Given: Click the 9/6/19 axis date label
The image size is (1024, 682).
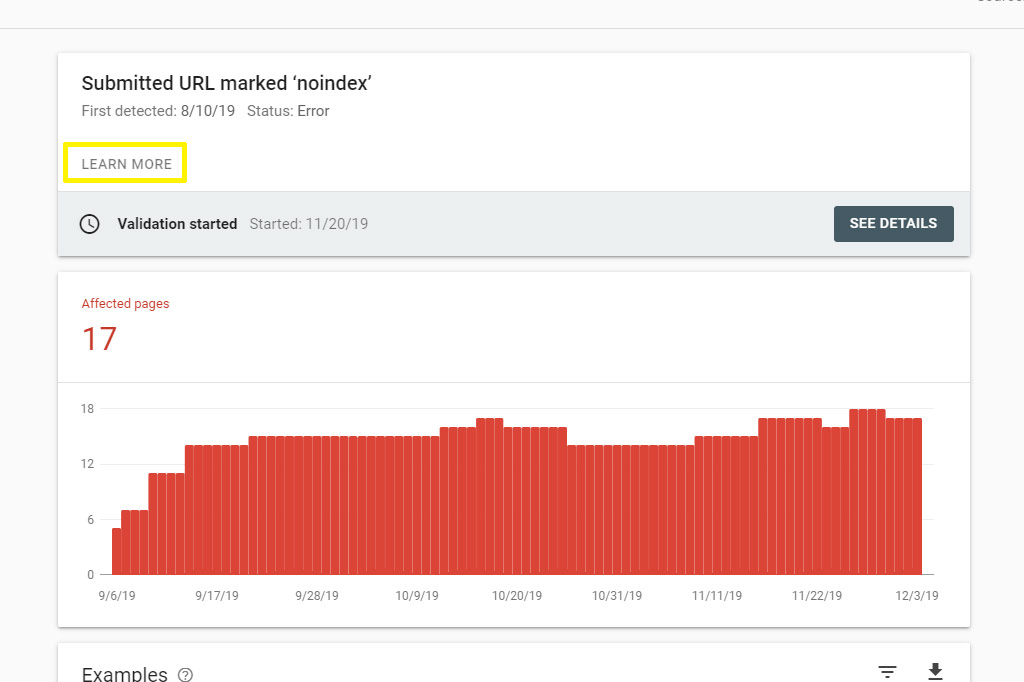Looking at the screenshot, I should [117, 596].
